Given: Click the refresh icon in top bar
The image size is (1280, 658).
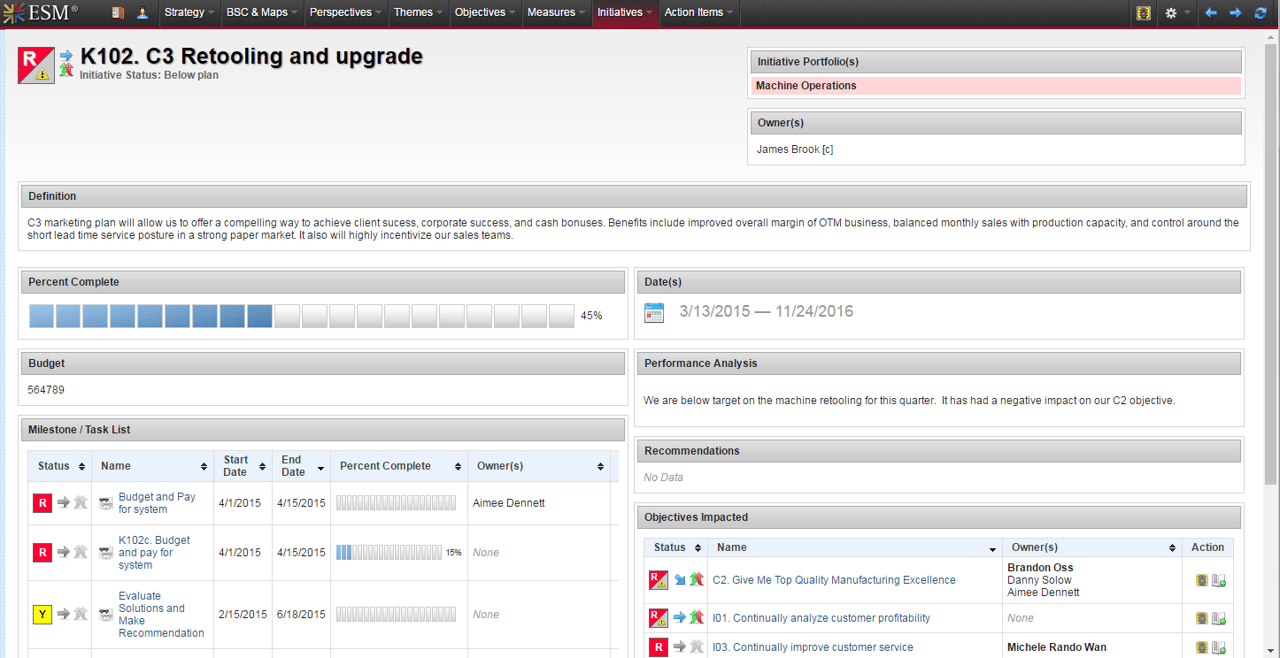Looking at the screenshot, I should click(1260, 13).
